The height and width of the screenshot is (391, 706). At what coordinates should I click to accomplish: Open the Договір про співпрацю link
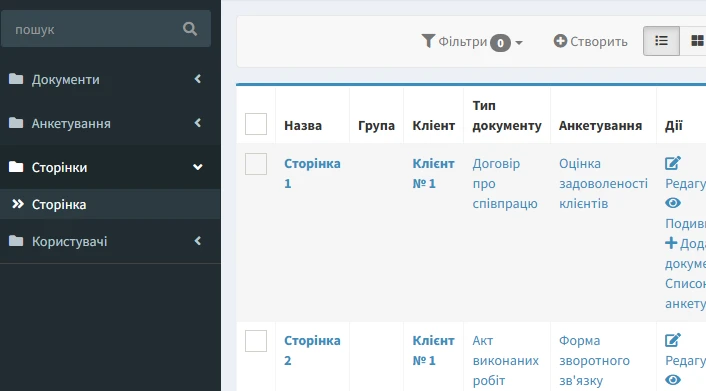505,183
